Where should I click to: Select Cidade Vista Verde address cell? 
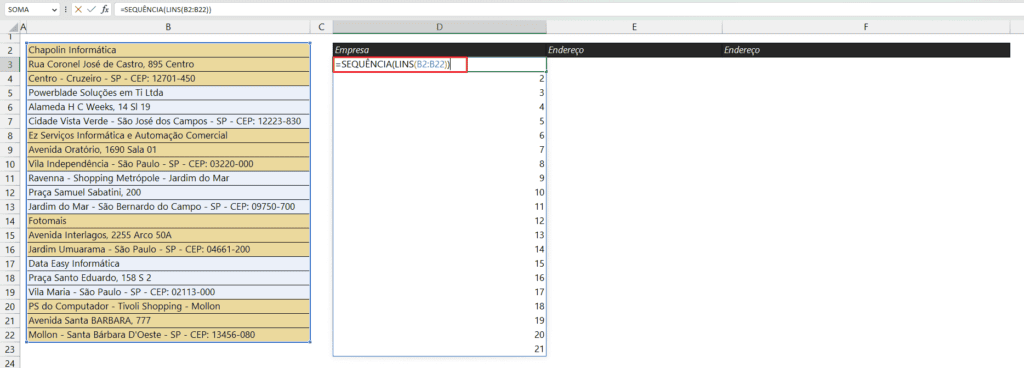tap(168, 121)
